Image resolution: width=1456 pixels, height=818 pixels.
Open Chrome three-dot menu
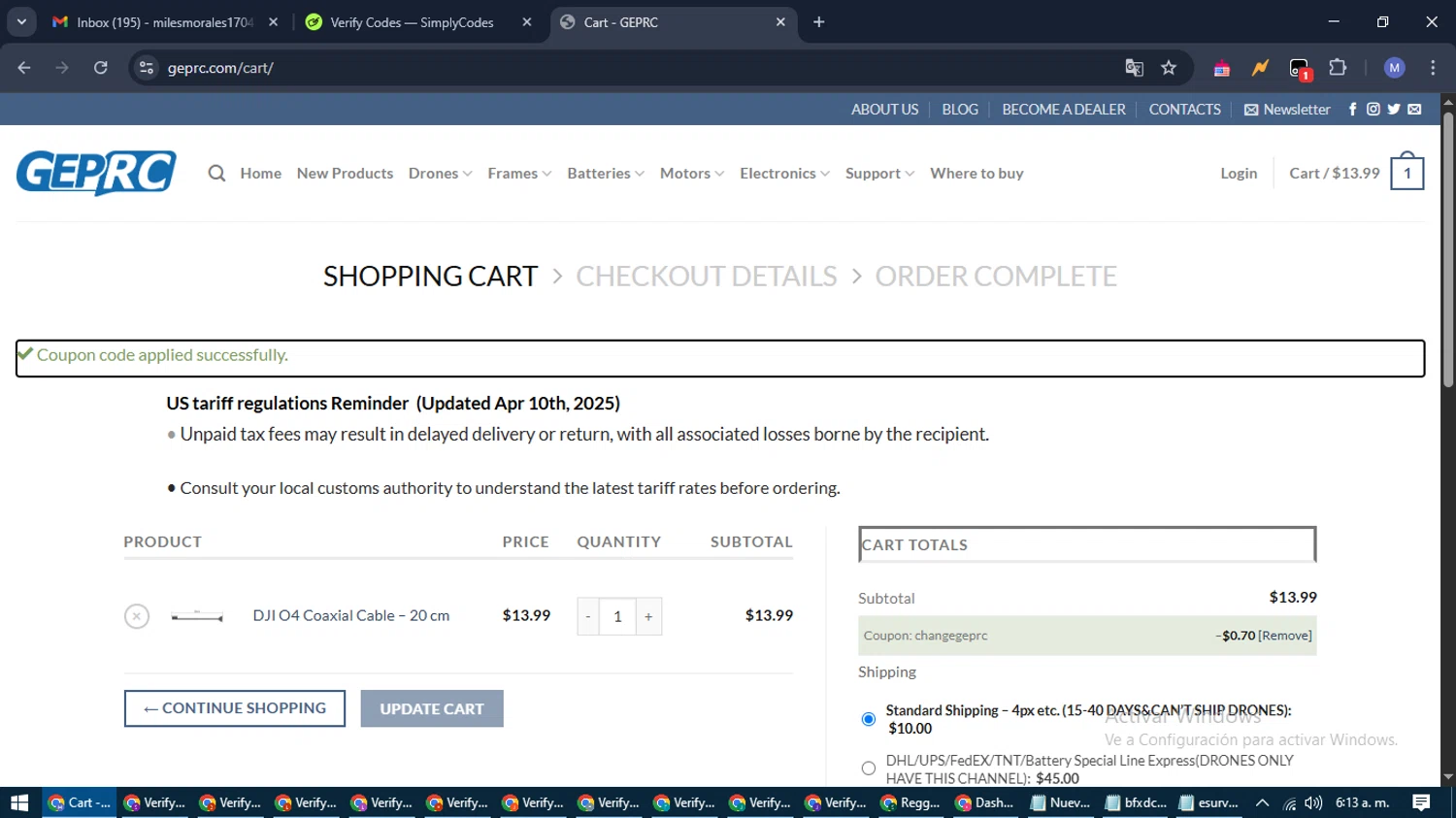pos(1433,68)
